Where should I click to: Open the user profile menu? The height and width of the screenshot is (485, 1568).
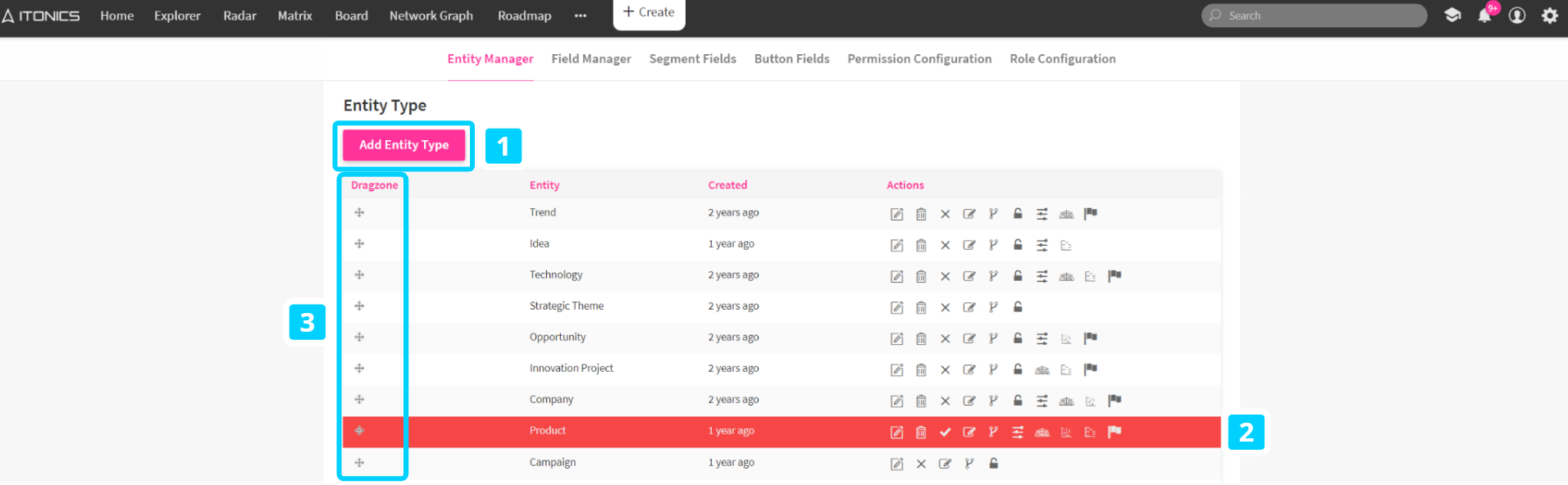(1517, 16)
